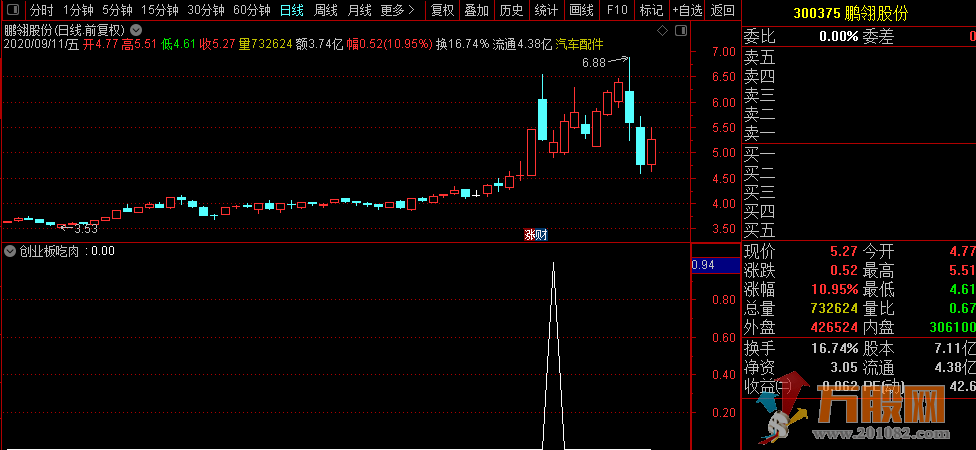Viewport: 976px width, 450px height.
Task: Switch to 月线 monthly chart
Action: pyautogui.click(x=359, y=10)
